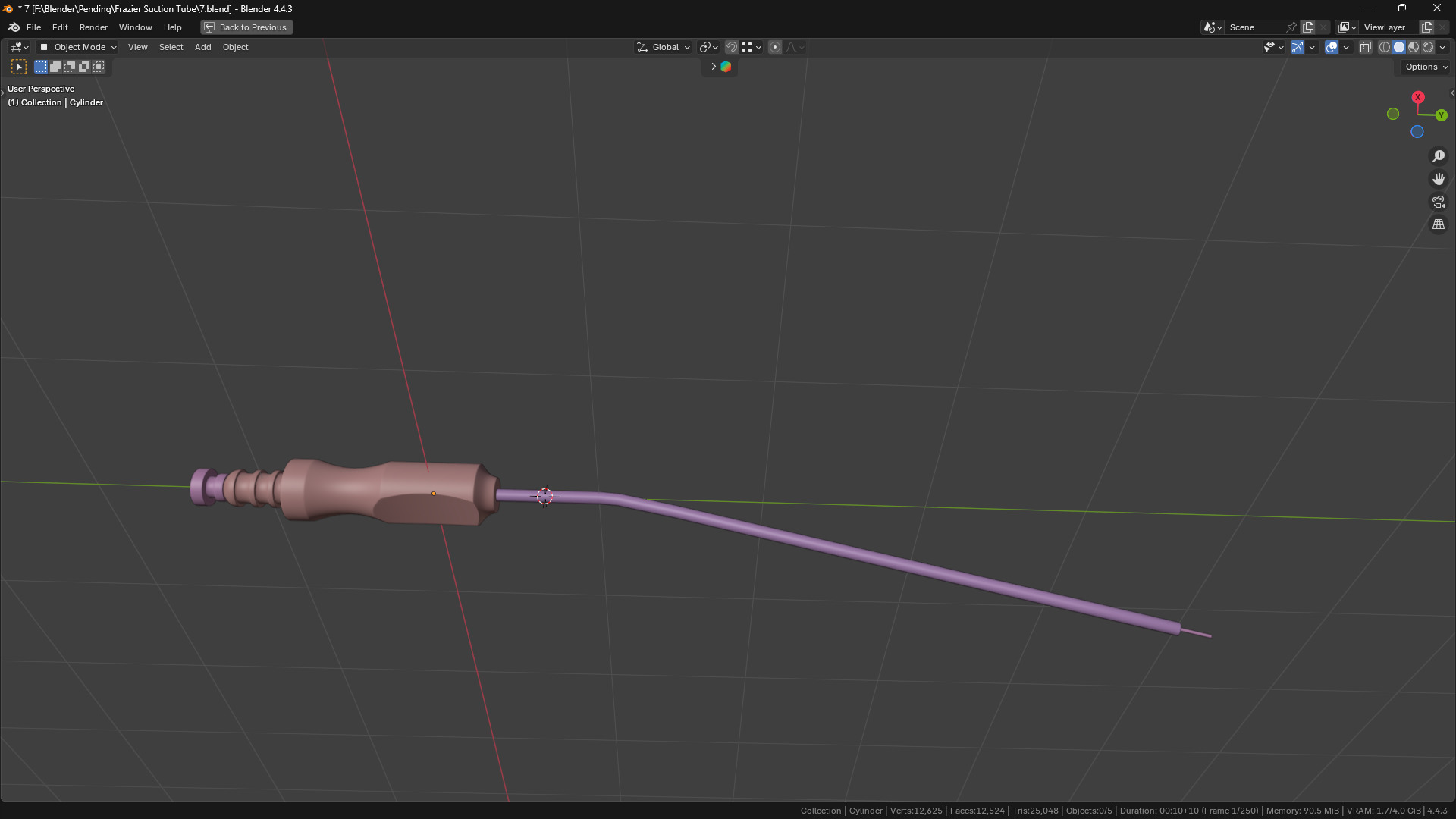The width and height of the screenshot is (1456, 819).
Task: Open the viewport Add menu
Action: pyautogui.click(x=202, y=47)
